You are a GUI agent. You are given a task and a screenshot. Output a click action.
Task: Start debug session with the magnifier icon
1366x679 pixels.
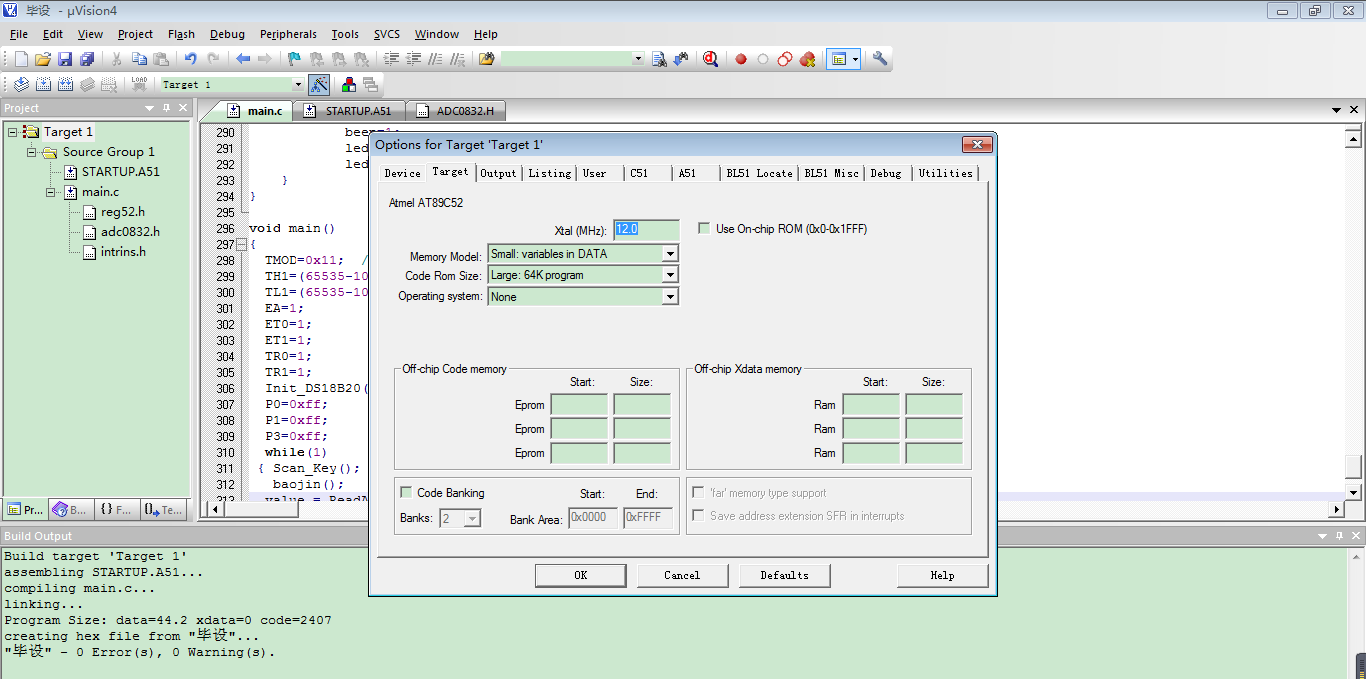710,59
